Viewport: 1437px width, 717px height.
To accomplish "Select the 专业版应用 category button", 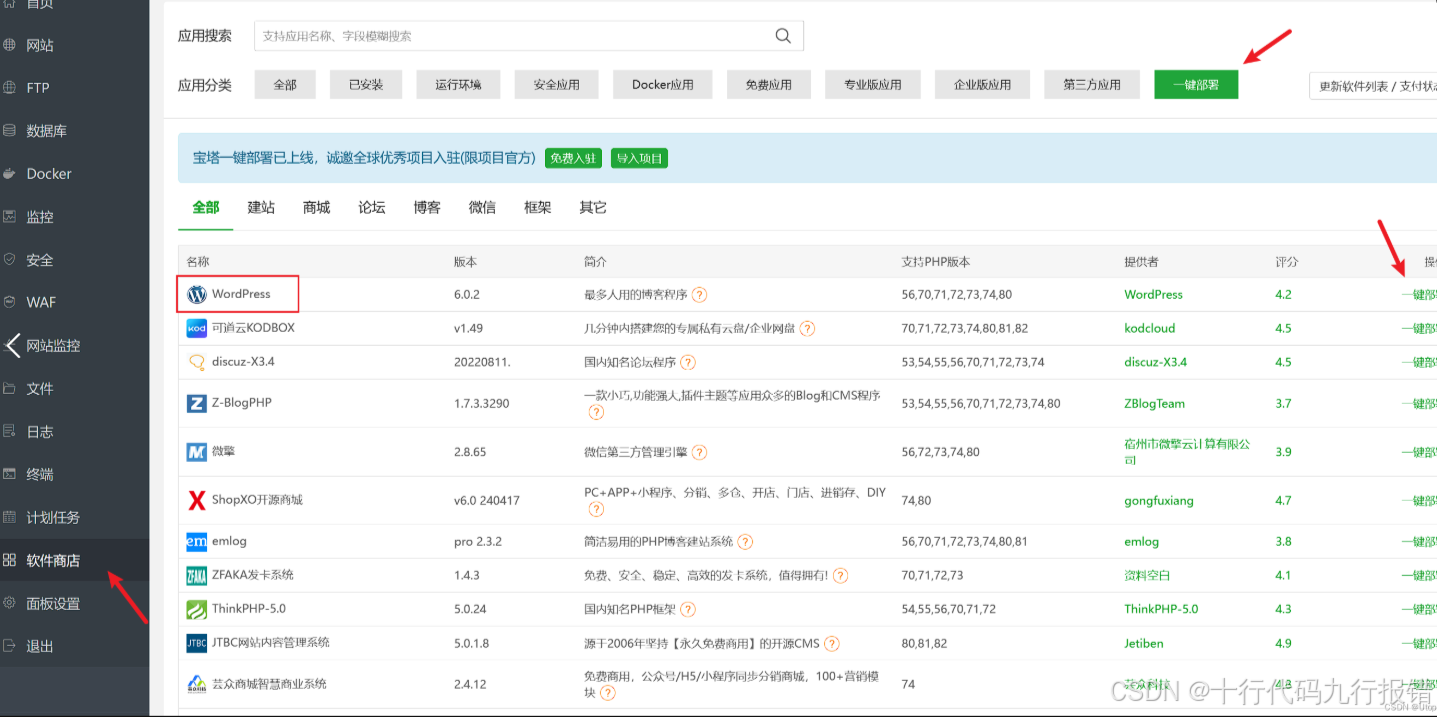I will [x=873, y=85].
